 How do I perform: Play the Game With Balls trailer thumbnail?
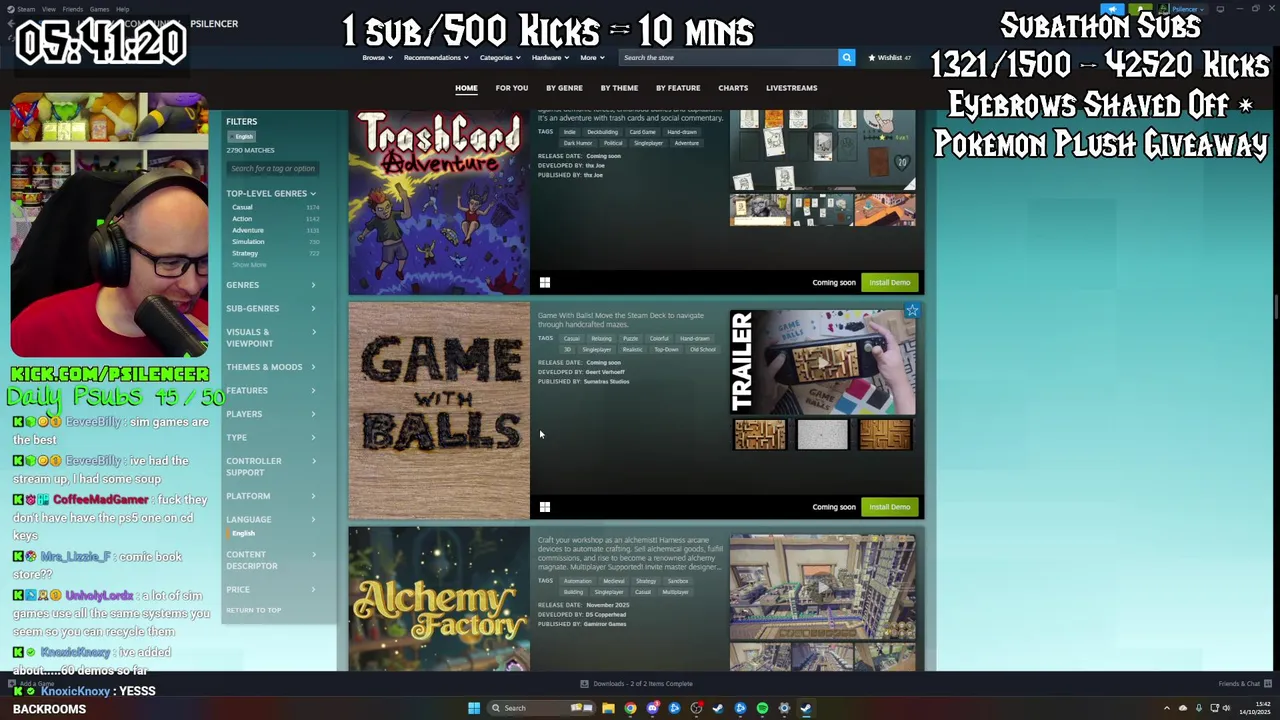point(822,362)
